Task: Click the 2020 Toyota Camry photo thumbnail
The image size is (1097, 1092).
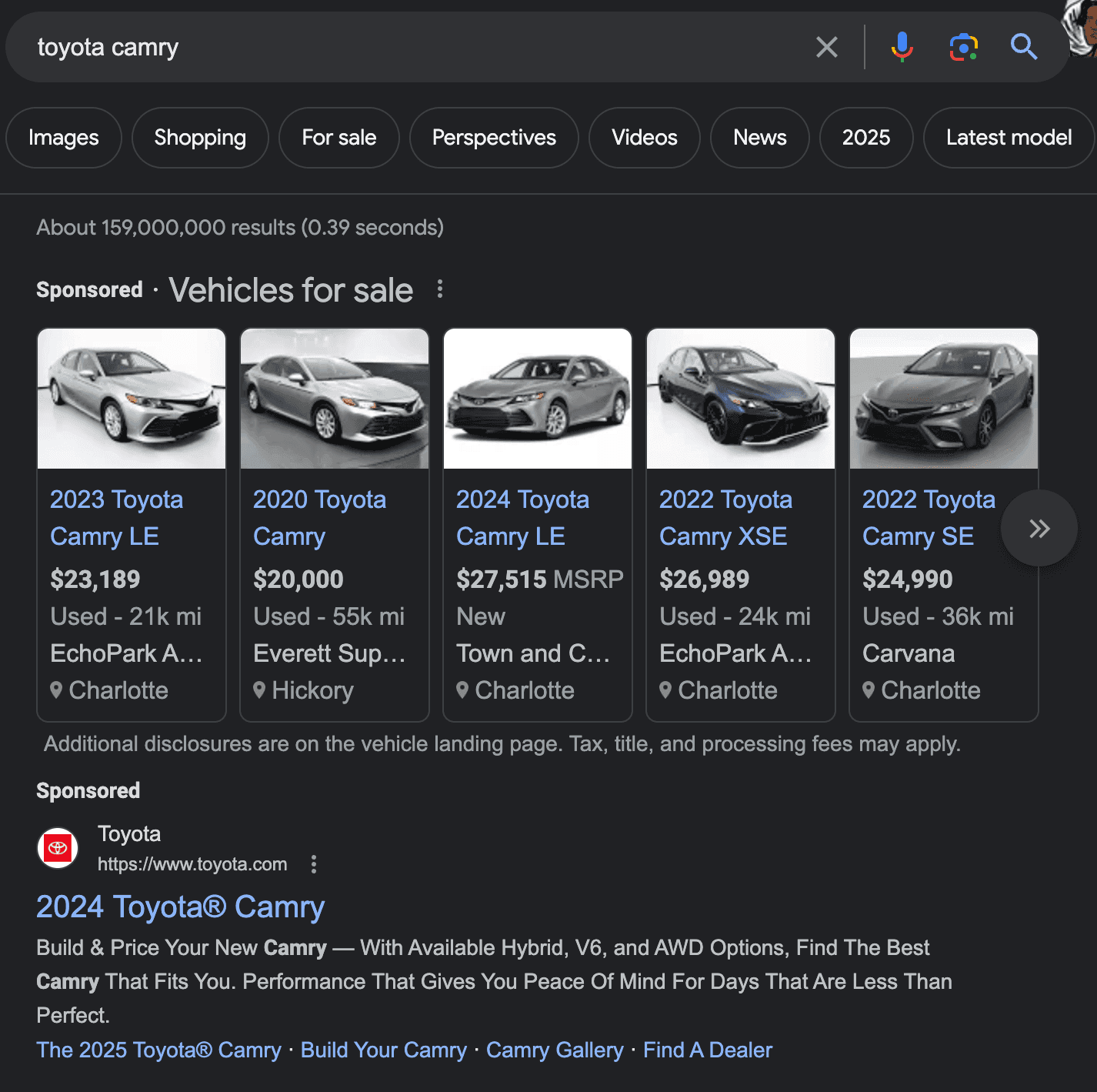Action: click(334, 399)
